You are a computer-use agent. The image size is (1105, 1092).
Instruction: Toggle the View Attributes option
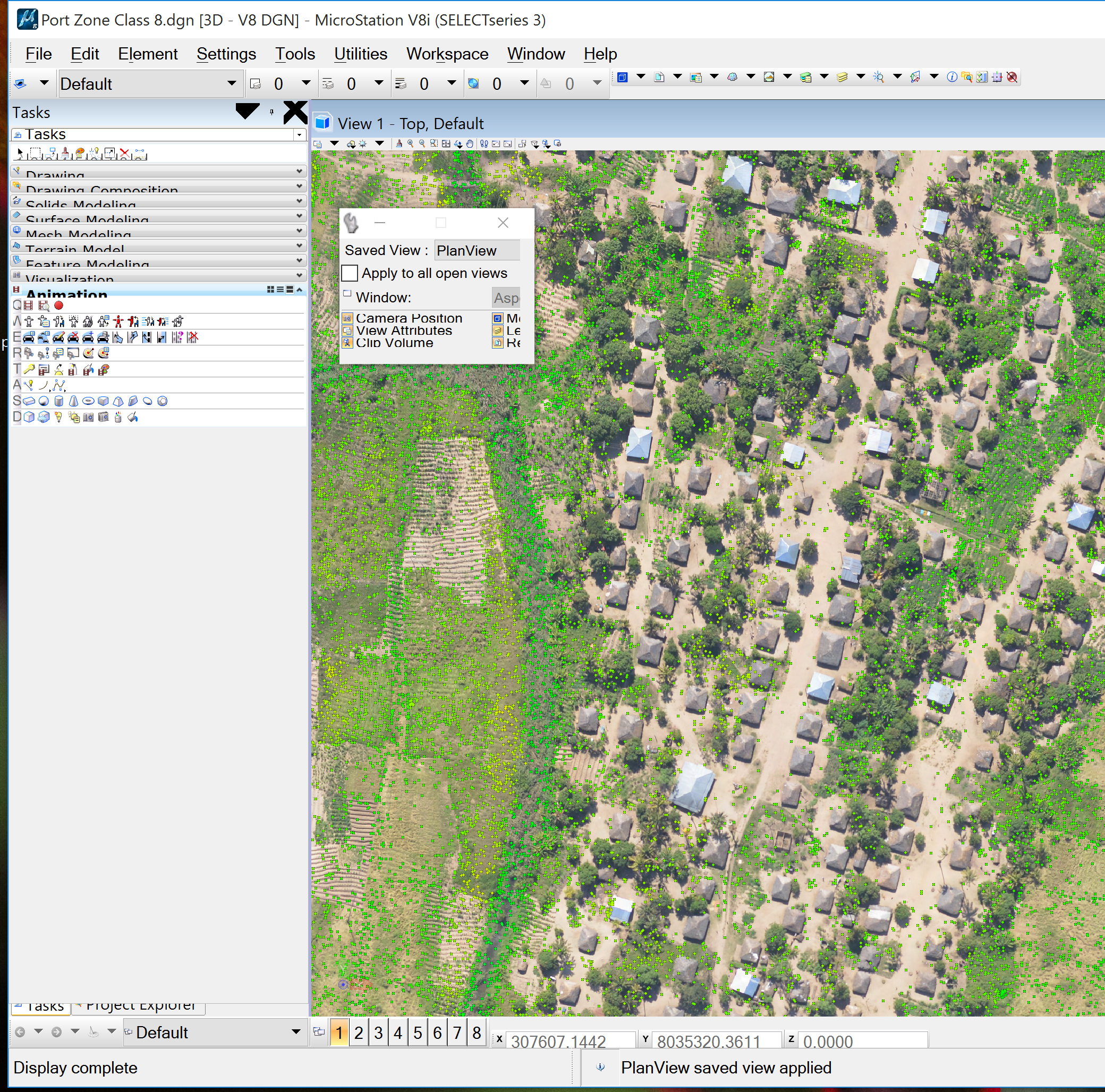pyautogui.click(x=347, y=331)
